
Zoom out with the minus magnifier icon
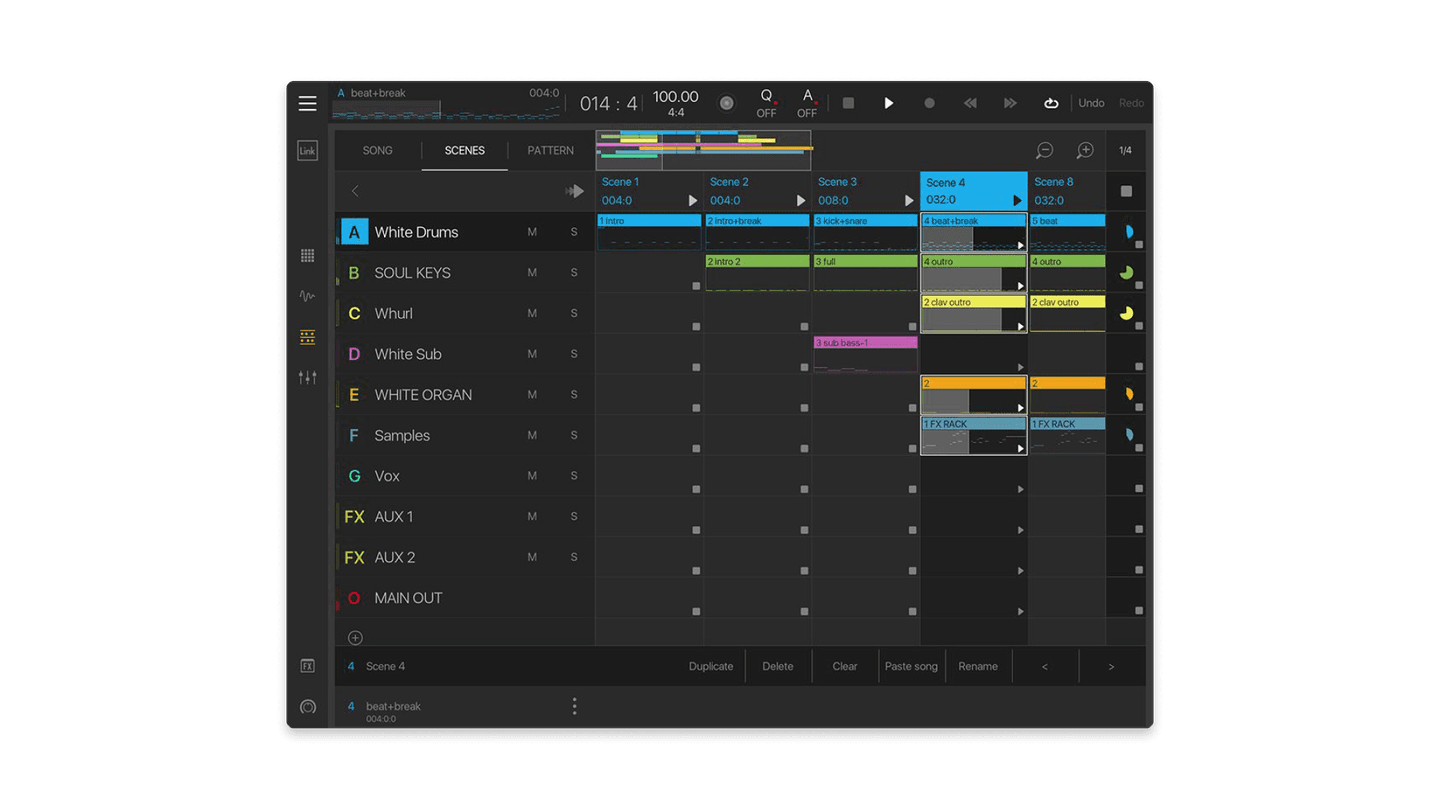(1045, 150)
